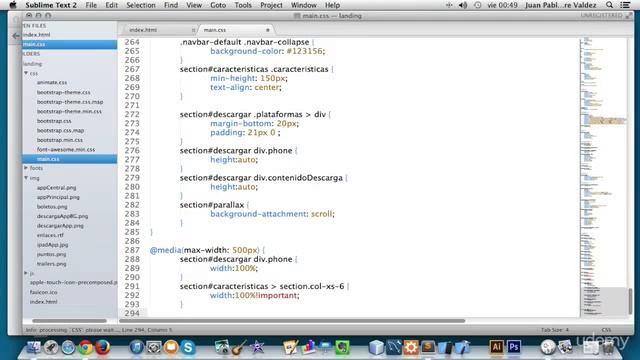Screen dimensions: 640x360
Task: Open the volume control in menu bar
Action: tap(462, 5)
